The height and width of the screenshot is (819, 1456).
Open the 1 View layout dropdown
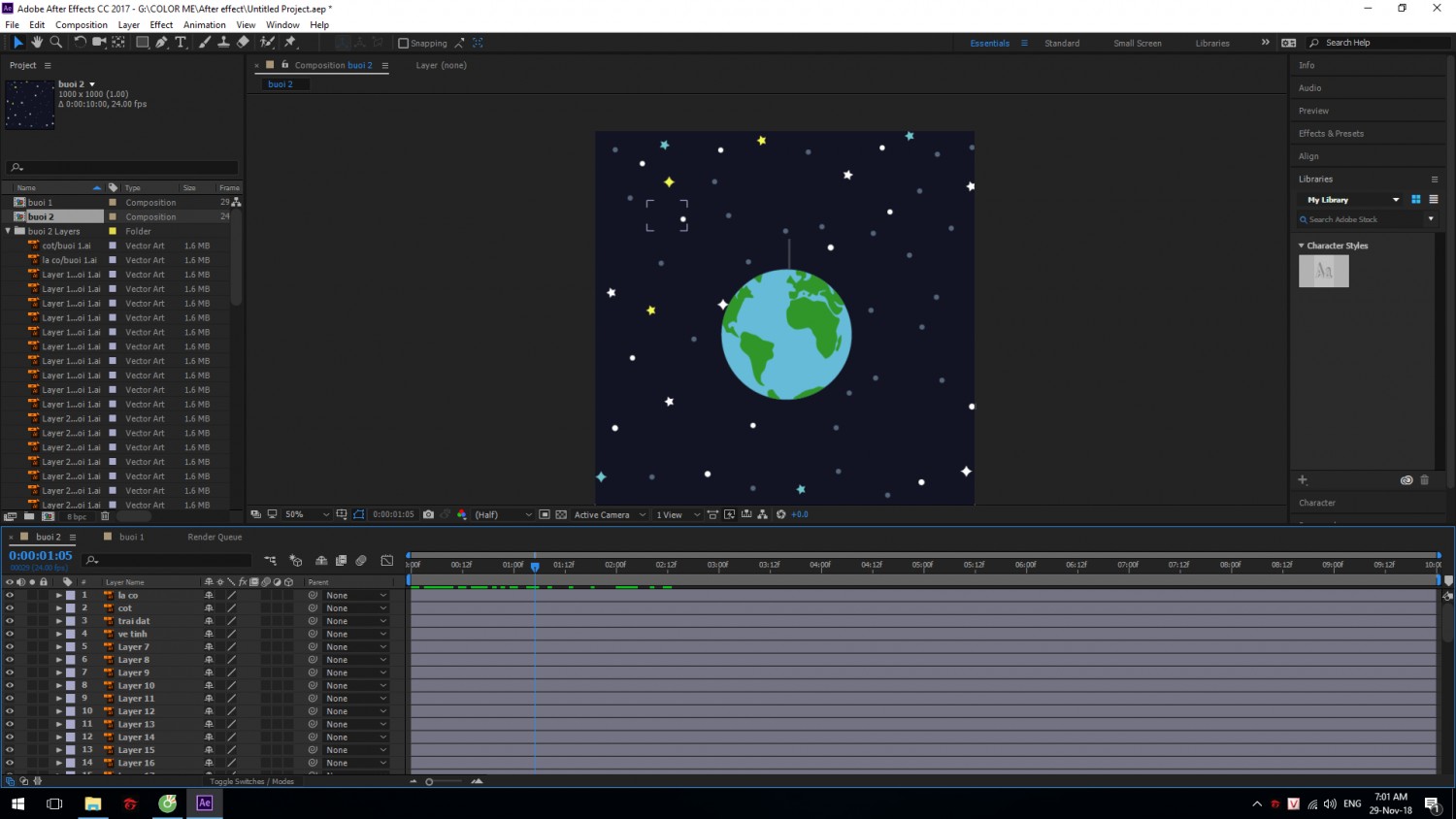pyautogui.click(x=678, y=514)
